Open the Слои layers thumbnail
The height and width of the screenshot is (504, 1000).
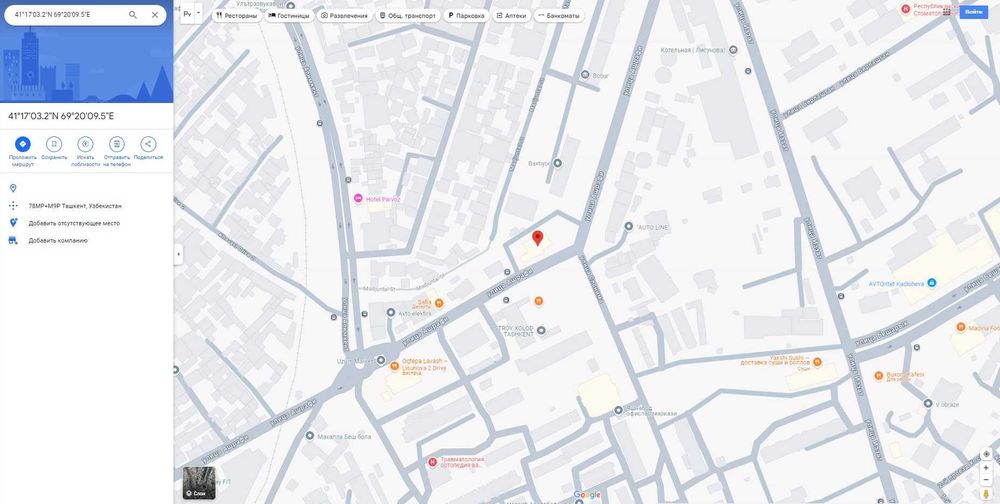(199, 483)
